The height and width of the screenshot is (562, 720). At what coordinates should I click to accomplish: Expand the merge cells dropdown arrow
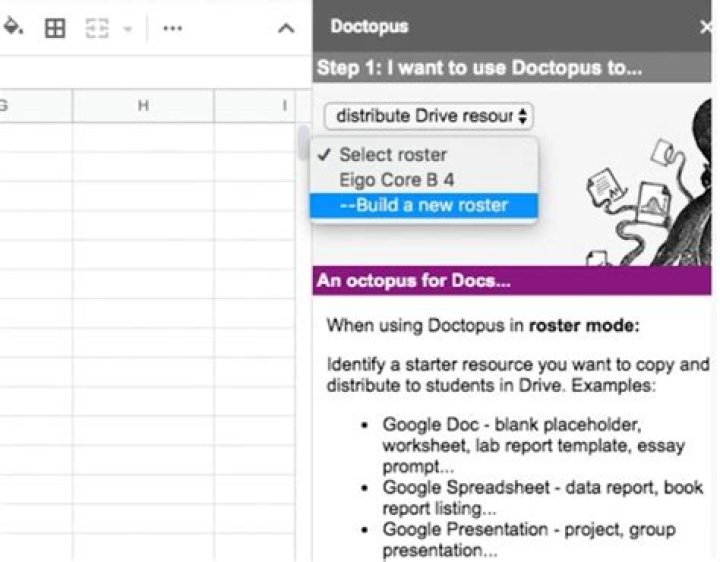coord(128,29)
